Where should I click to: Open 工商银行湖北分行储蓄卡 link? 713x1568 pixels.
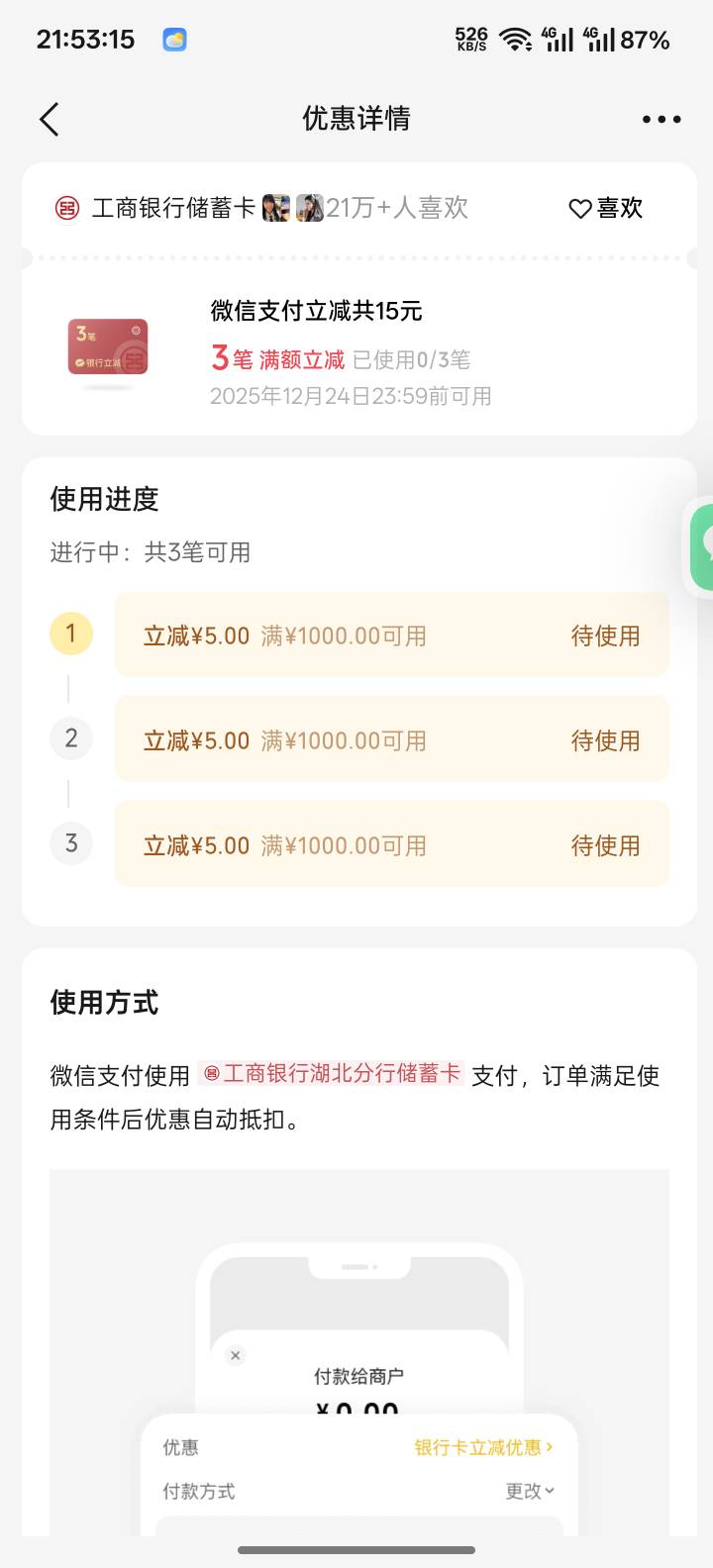(x=332, y=1074)
